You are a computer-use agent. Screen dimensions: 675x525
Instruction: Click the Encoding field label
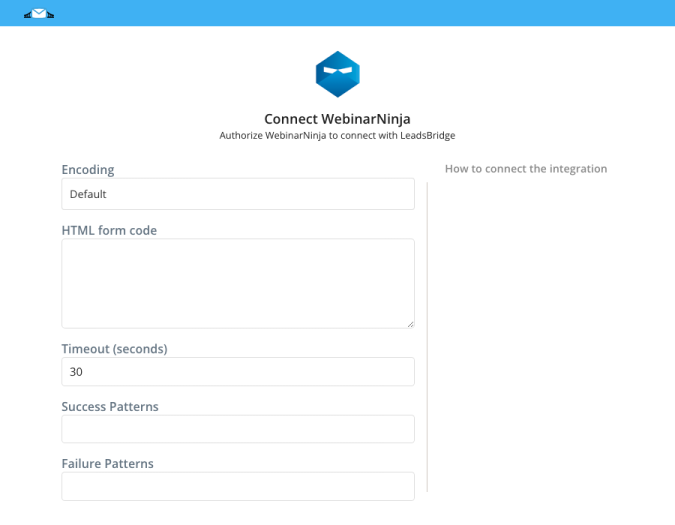tap(88, 170)
